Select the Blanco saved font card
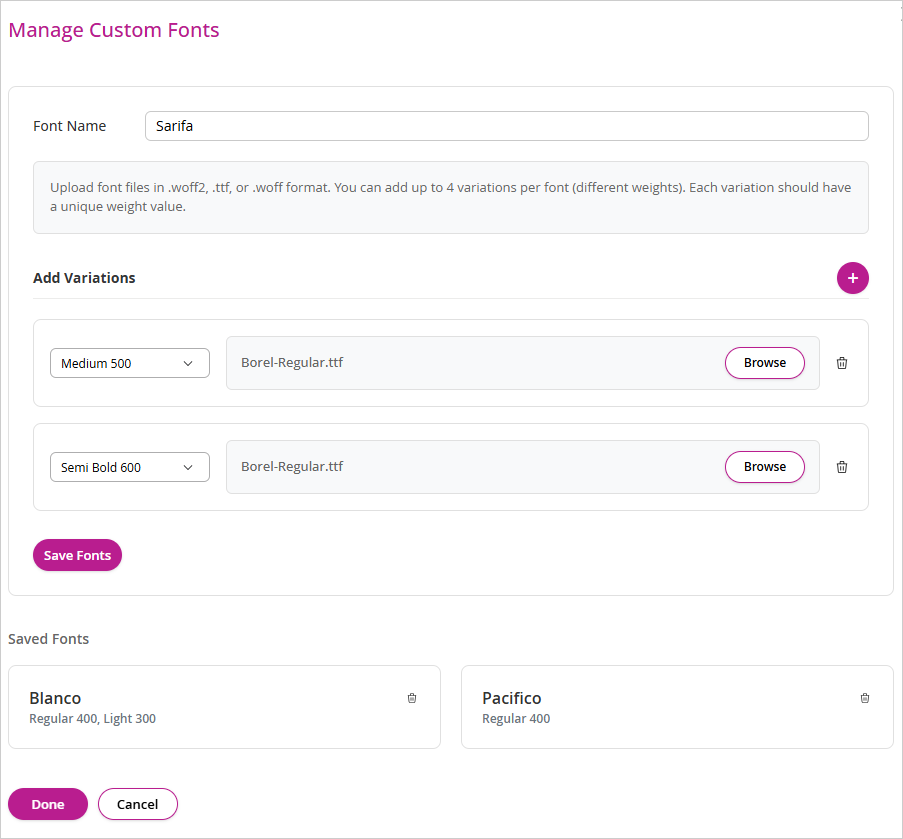 [x=224, y=706]
